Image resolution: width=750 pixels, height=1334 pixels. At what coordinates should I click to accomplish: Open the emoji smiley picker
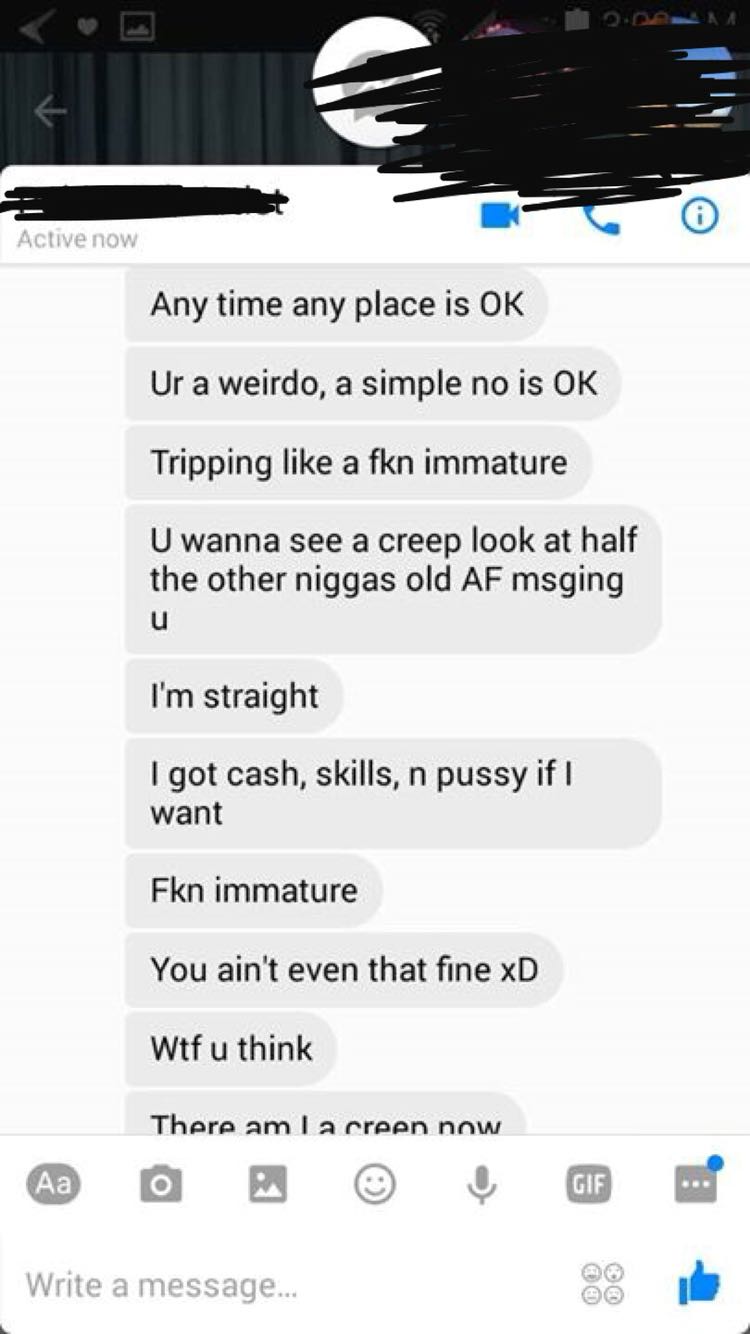[x=374, y=1185]
